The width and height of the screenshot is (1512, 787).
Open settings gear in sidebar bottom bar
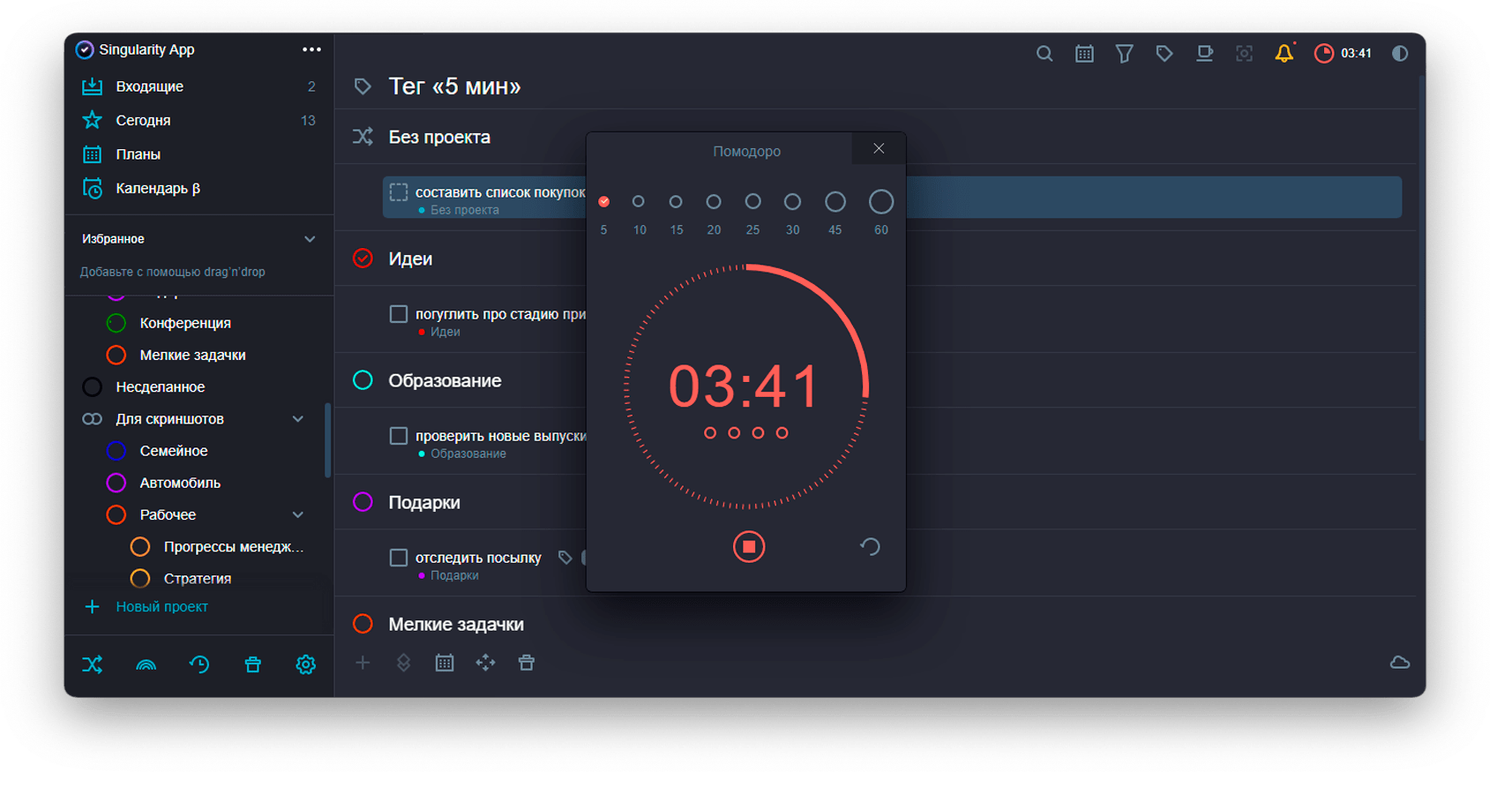(305, 664)
